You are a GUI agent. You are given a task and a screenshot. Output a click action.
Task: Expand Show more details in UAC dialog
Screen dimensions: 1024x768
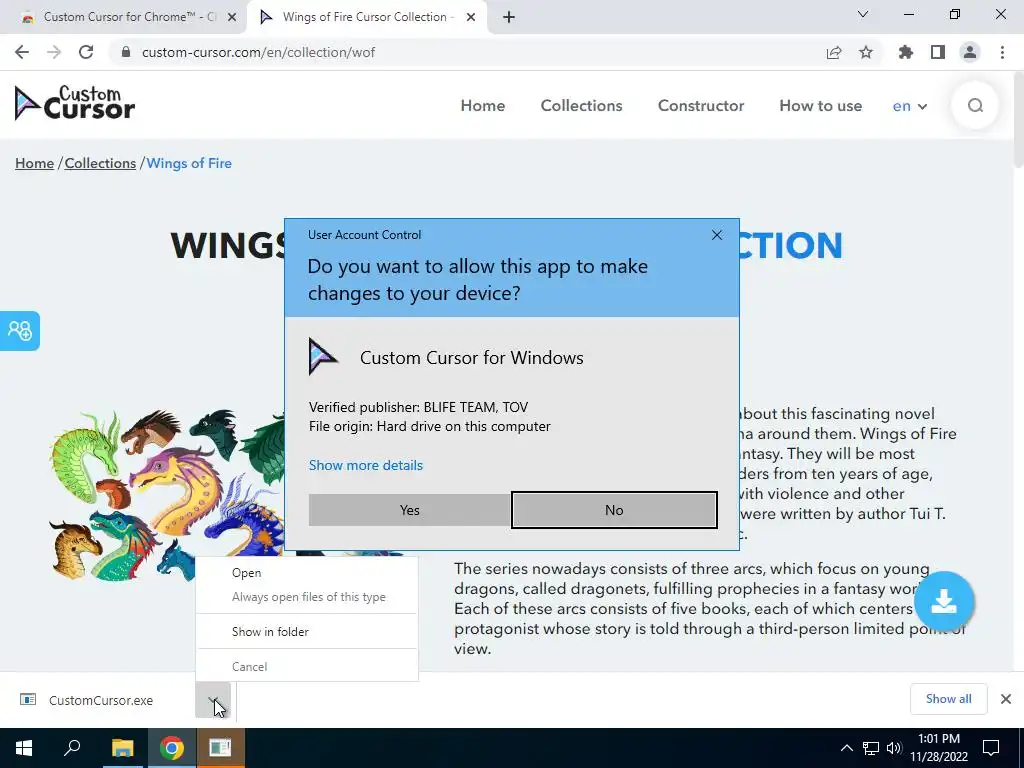click(x=366, y=465)
